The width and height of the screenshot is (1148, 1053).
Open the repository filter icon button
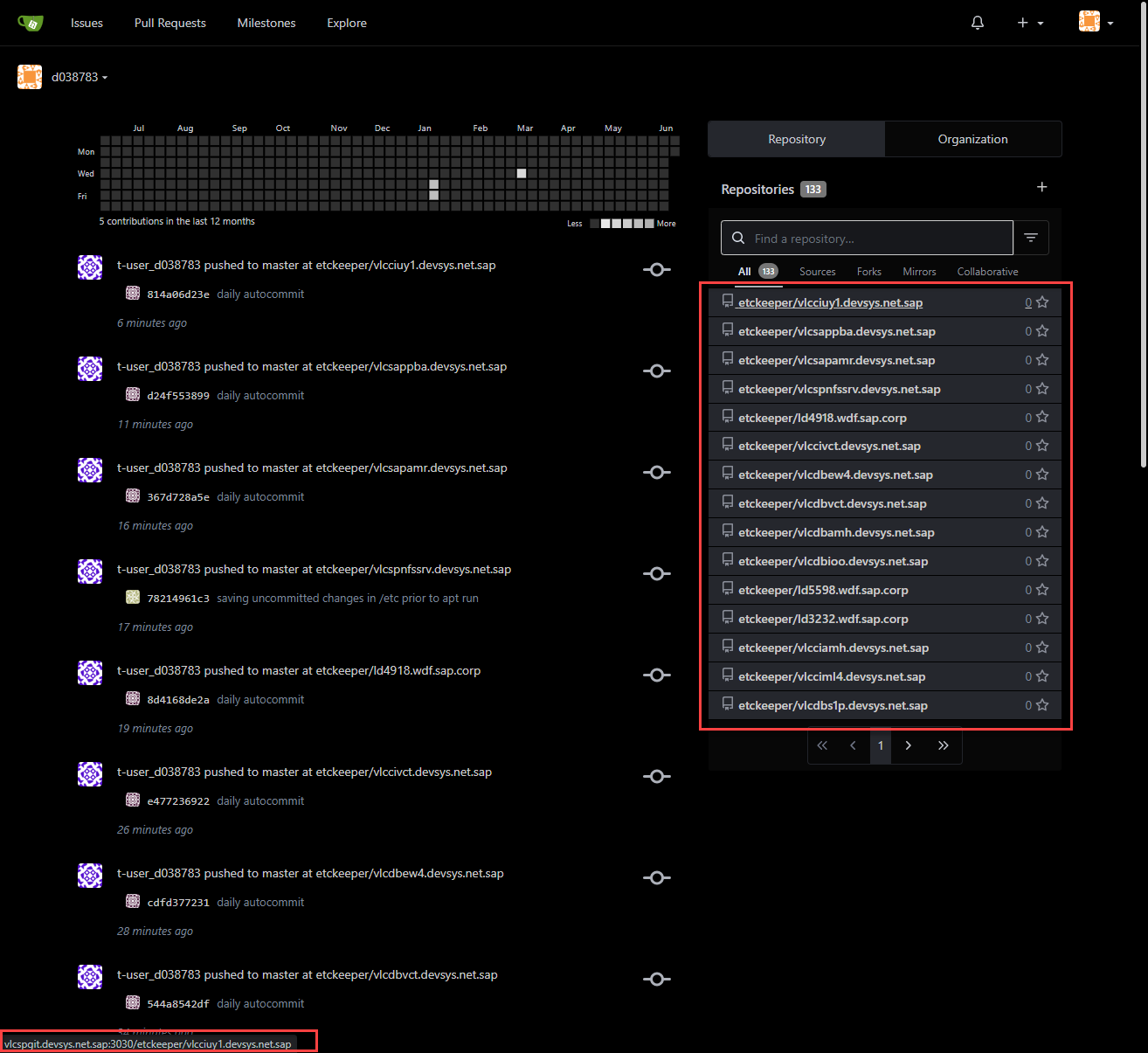(1031, 238)
